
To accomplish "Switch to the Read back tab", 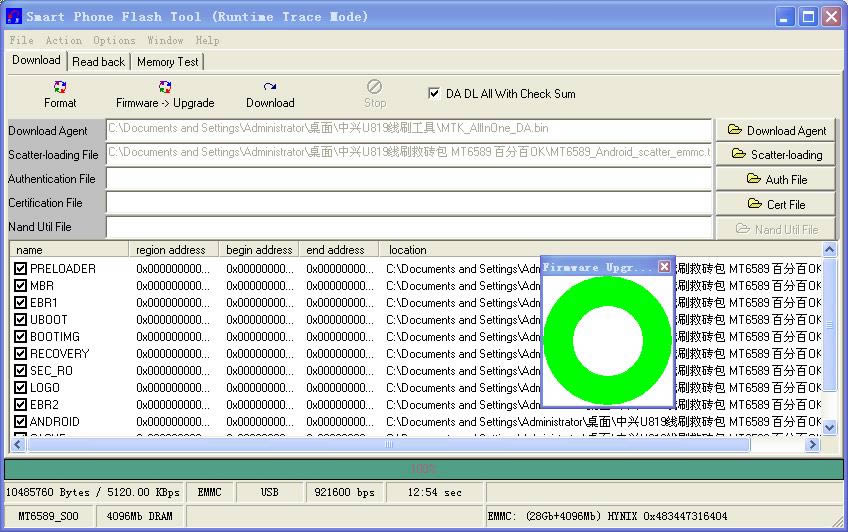I will 99,62.
